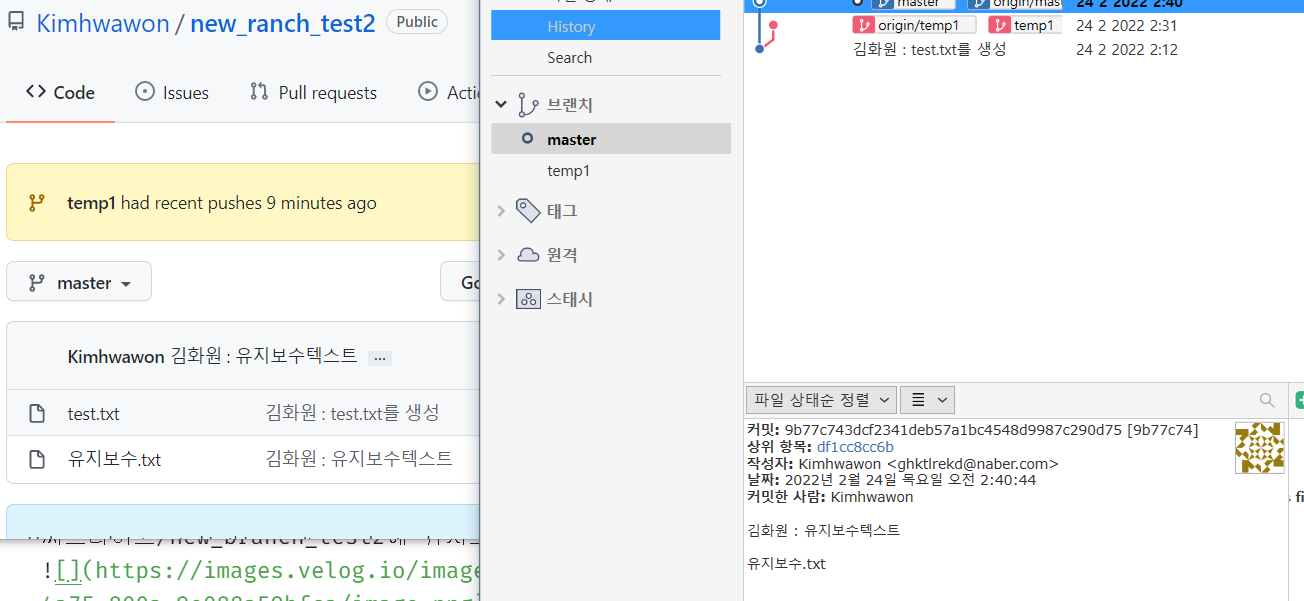The height and width of the screenshot is (601, 1304).
Task: Click temp1 branch name in push banner
Action: point(92,203)
